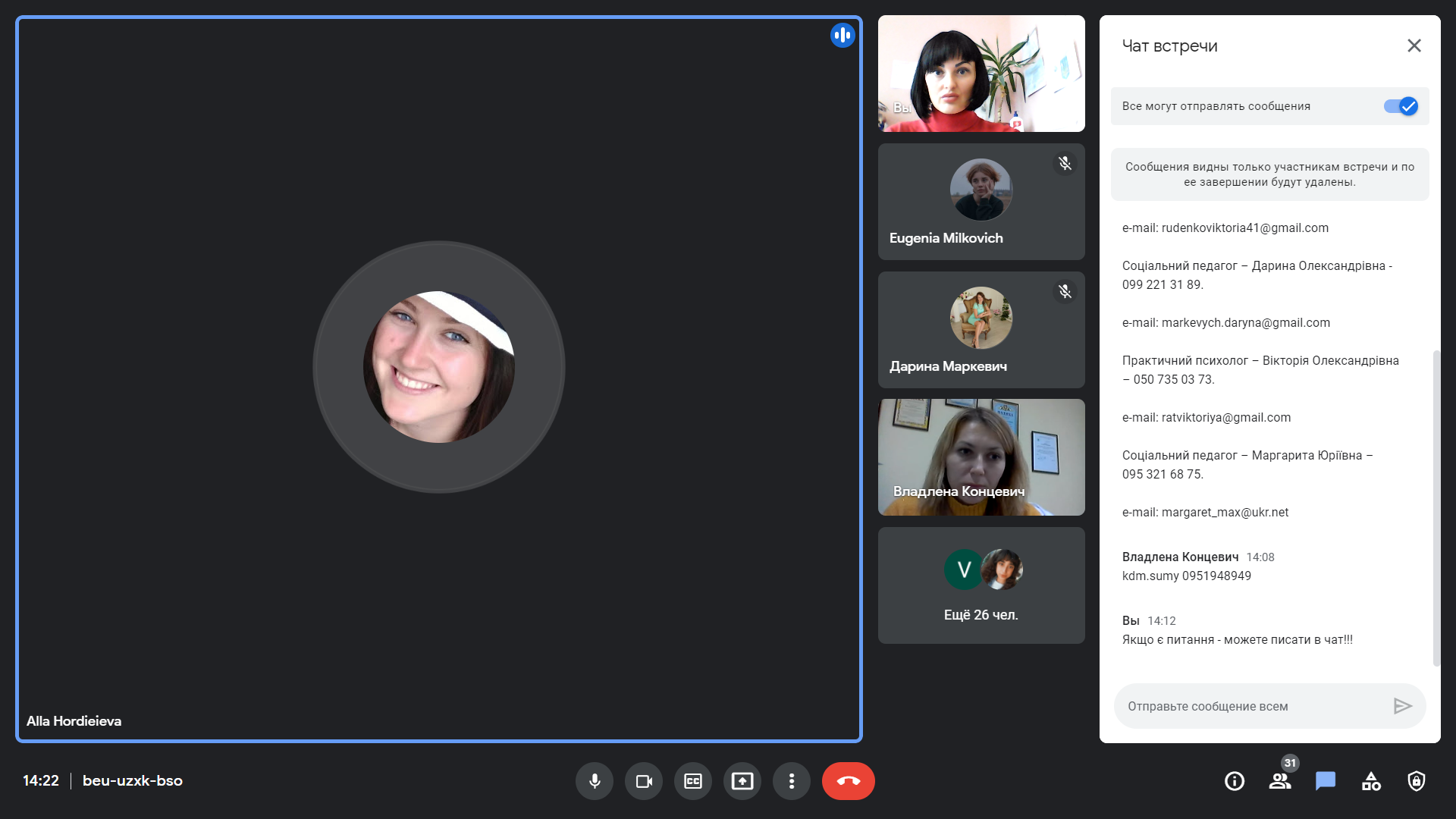This screenshot has height=819, width=1456.
Task: Send the chat message arrow
Action: click(x=1403, y=706)
